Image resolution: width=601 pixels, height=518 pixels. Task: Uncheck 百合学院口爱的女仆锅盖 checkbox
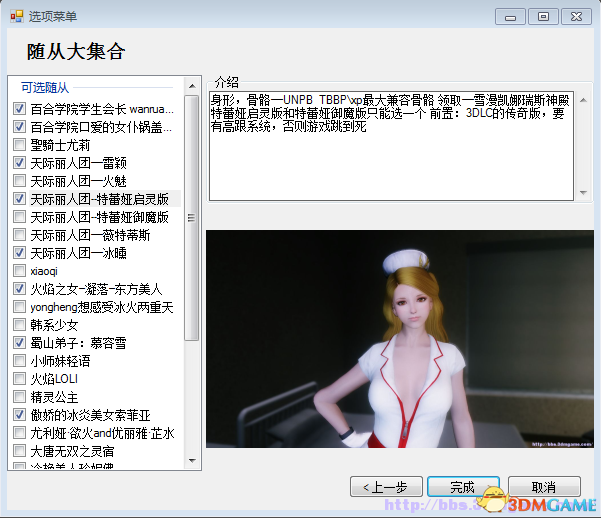coord(19,127)
